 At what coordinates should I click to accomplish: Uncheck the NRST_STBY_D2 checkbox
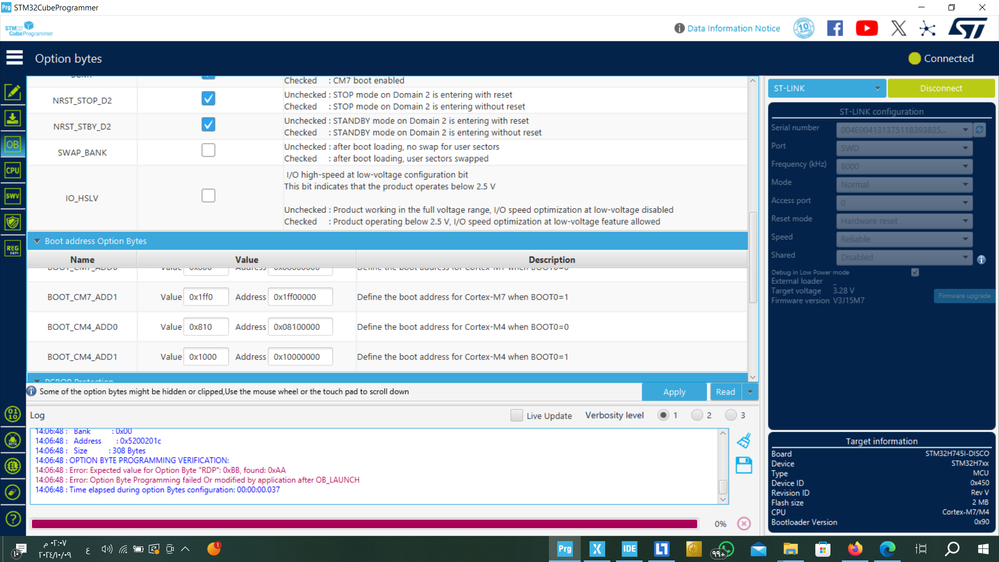tap(208, 125)
